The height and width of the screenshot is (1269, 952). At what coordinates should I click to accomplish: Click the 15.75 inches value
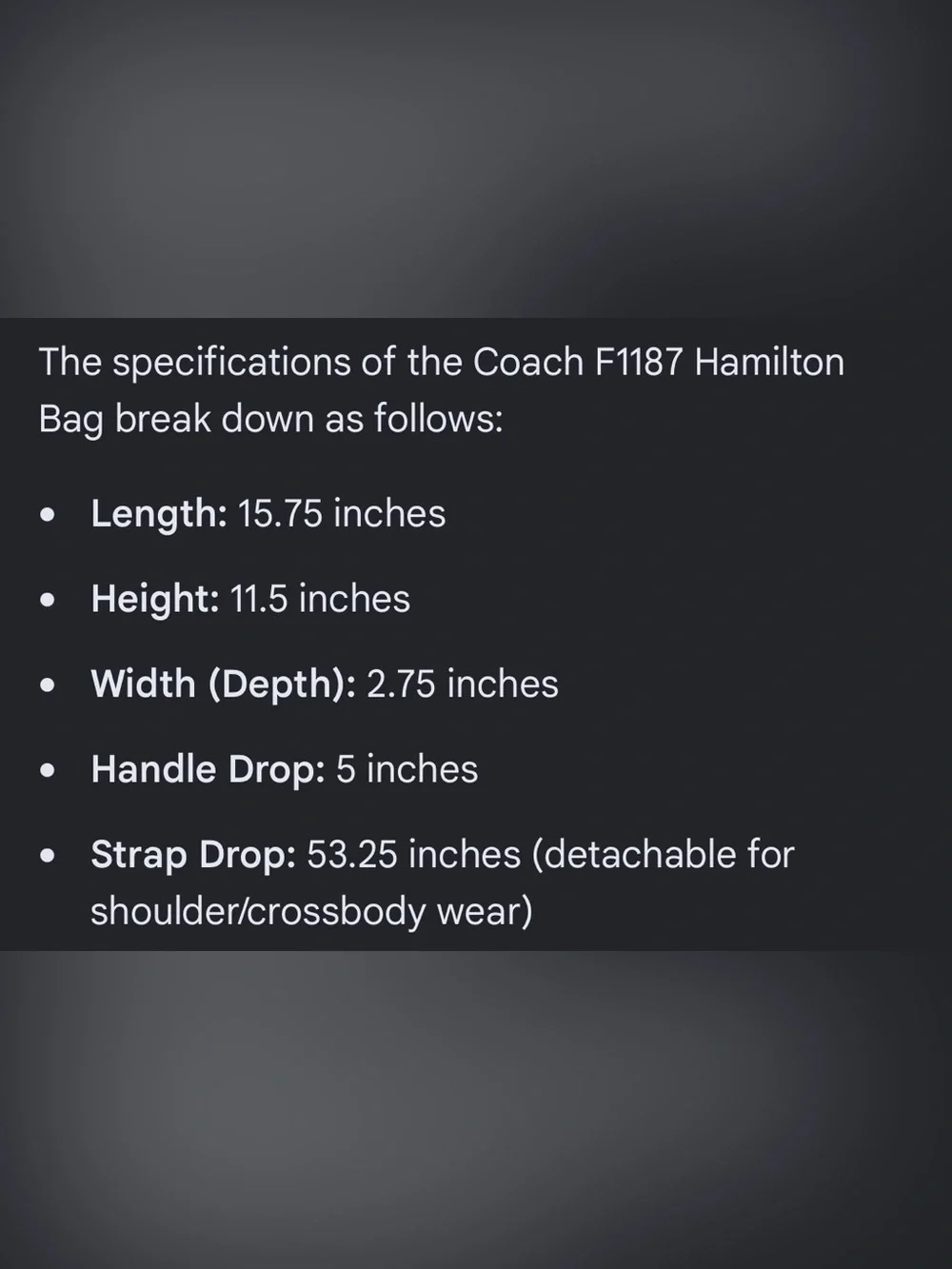[x=342, y=514]
